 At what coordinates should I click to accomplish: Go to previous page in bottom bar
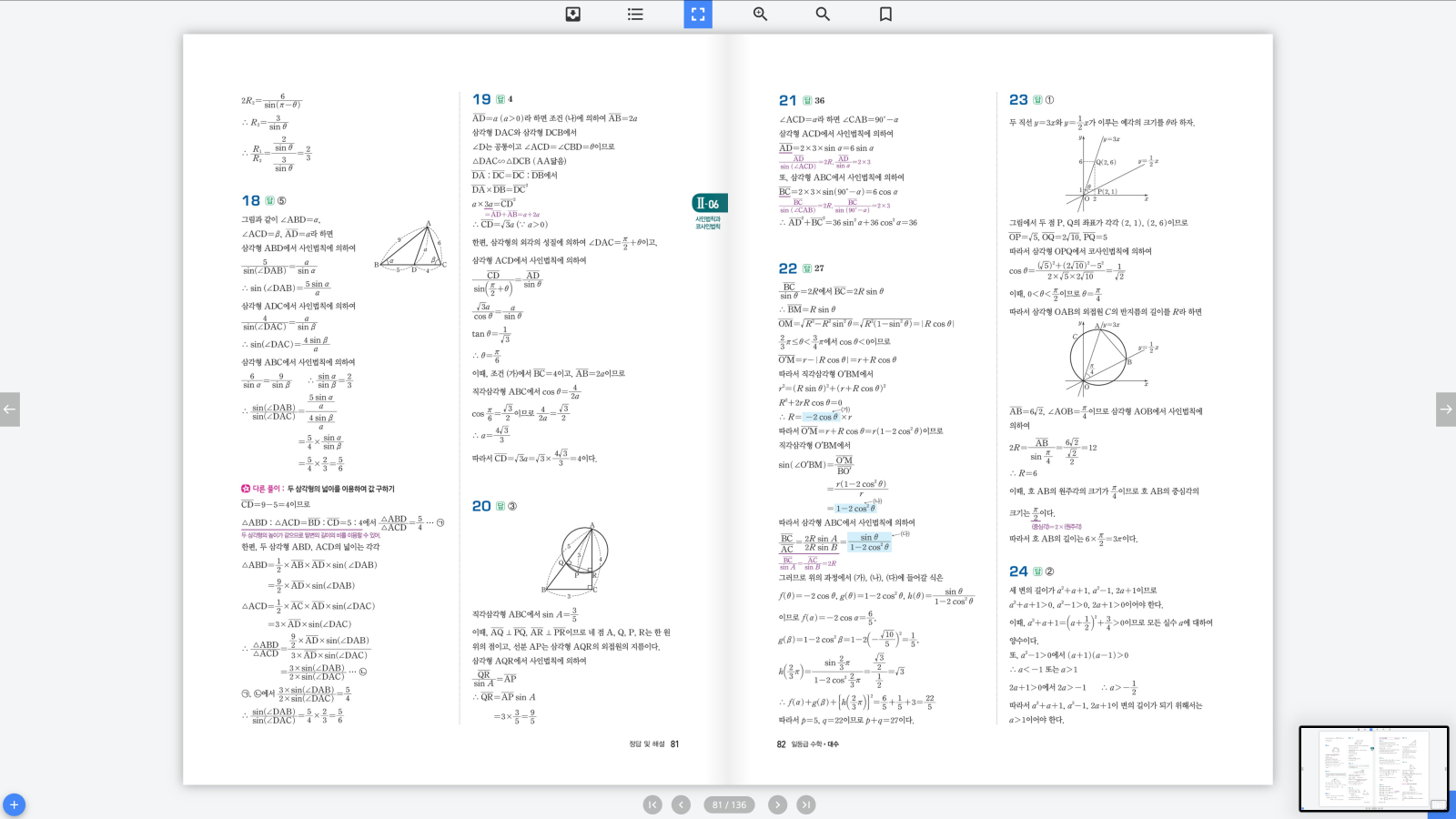point(681,804)
